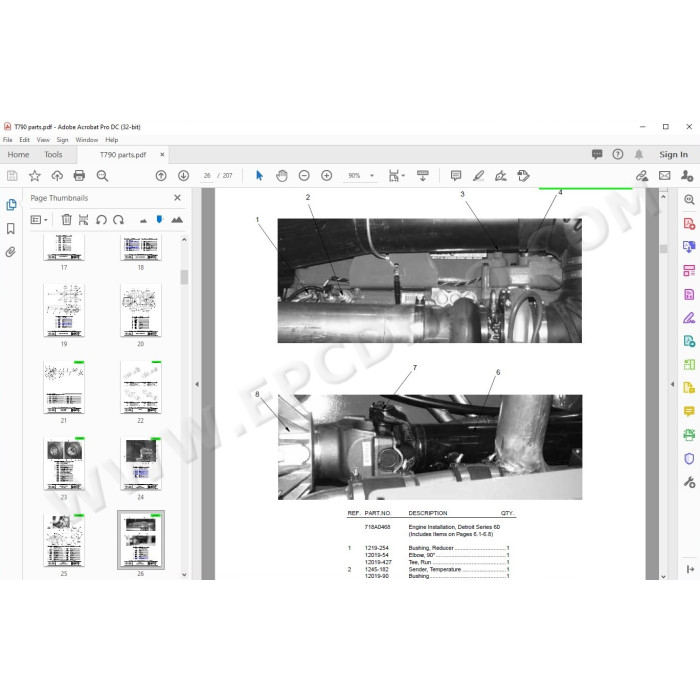700x700 pixels.
Task: Click the page number field
Action: pyautogui.click(x=207, y=176)
